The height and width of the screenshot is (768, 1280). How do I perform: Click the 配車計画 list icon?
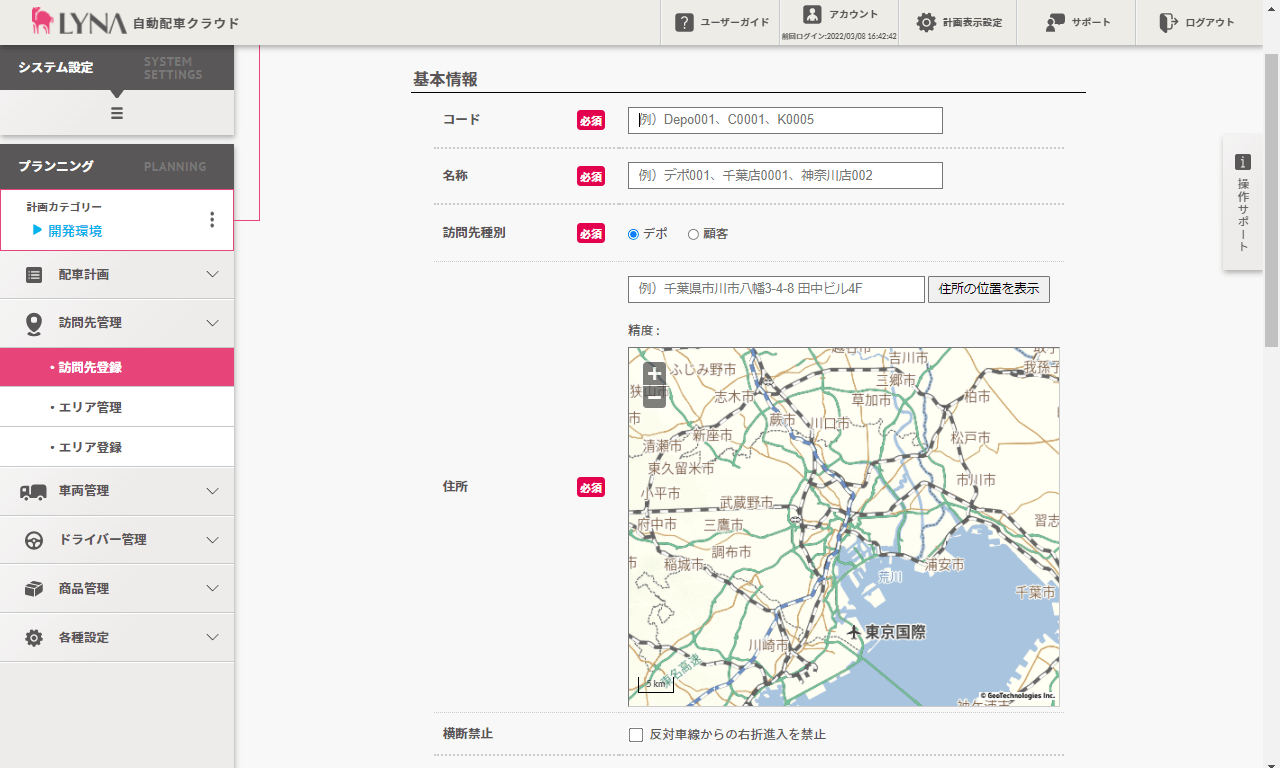(34, 274)
